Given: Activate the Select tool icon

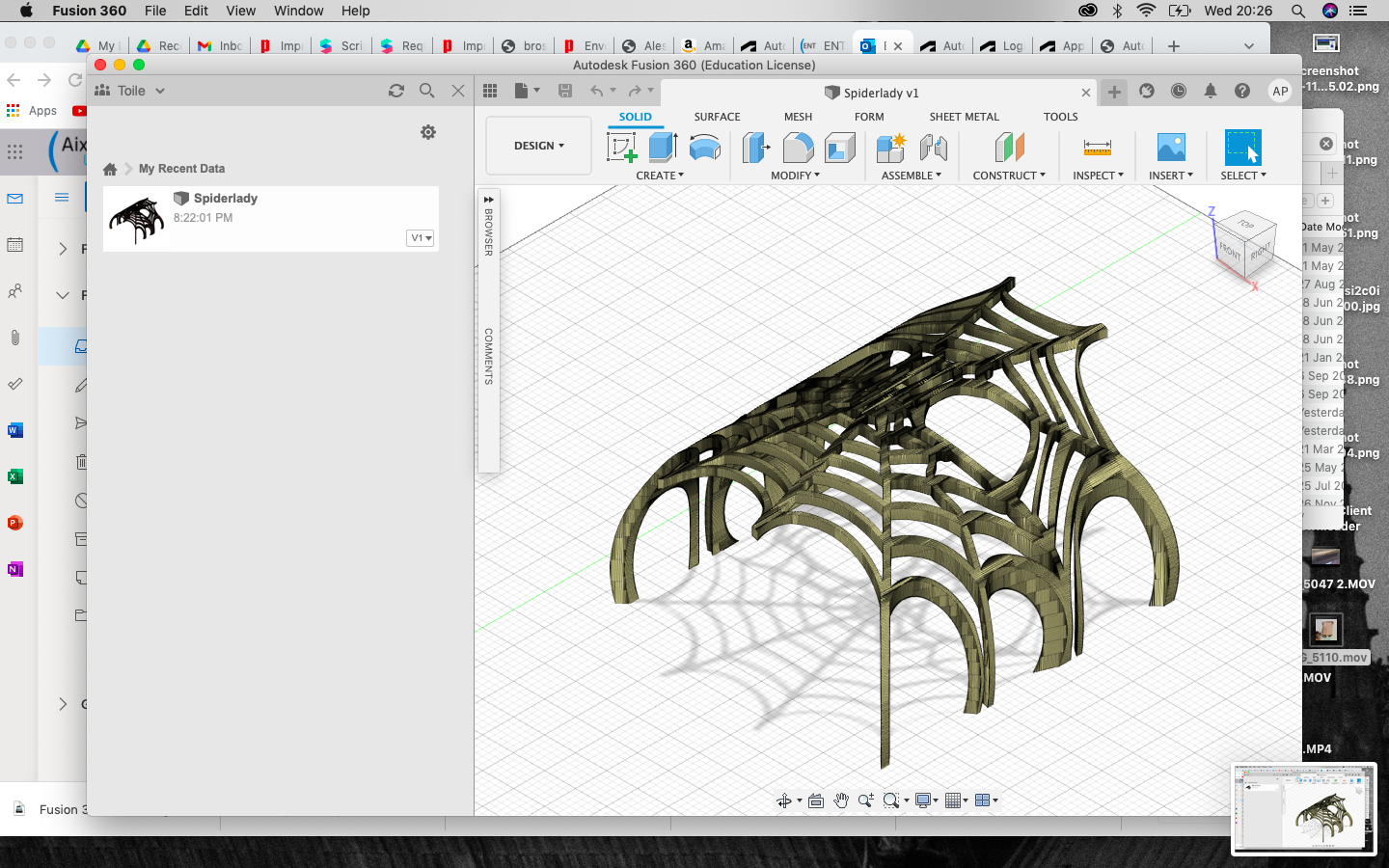Looking at the screenshot, I should pos(1242,148).
